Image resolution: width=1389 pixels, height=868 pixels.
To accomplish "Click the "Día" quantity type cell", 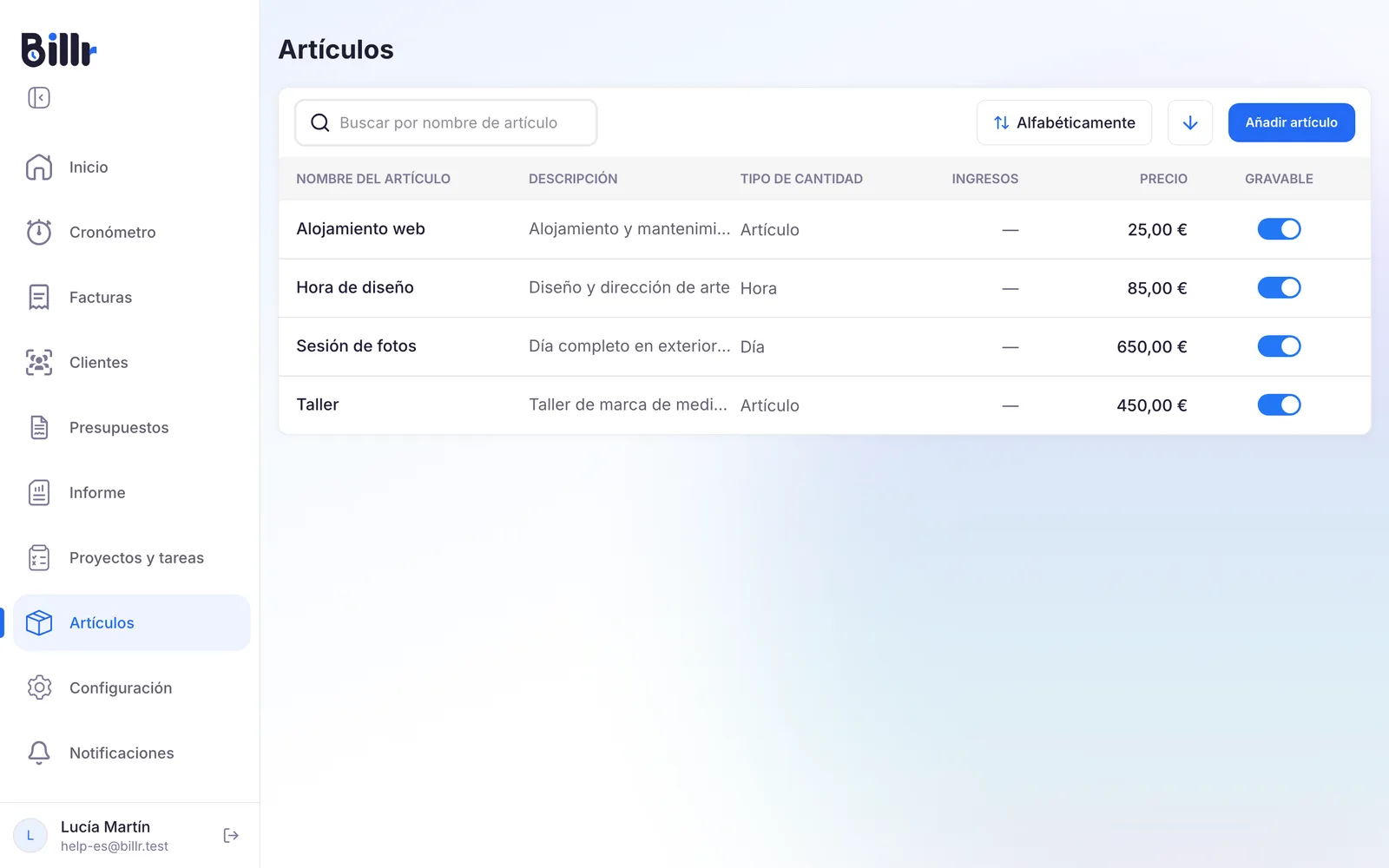I will point(753,347).
